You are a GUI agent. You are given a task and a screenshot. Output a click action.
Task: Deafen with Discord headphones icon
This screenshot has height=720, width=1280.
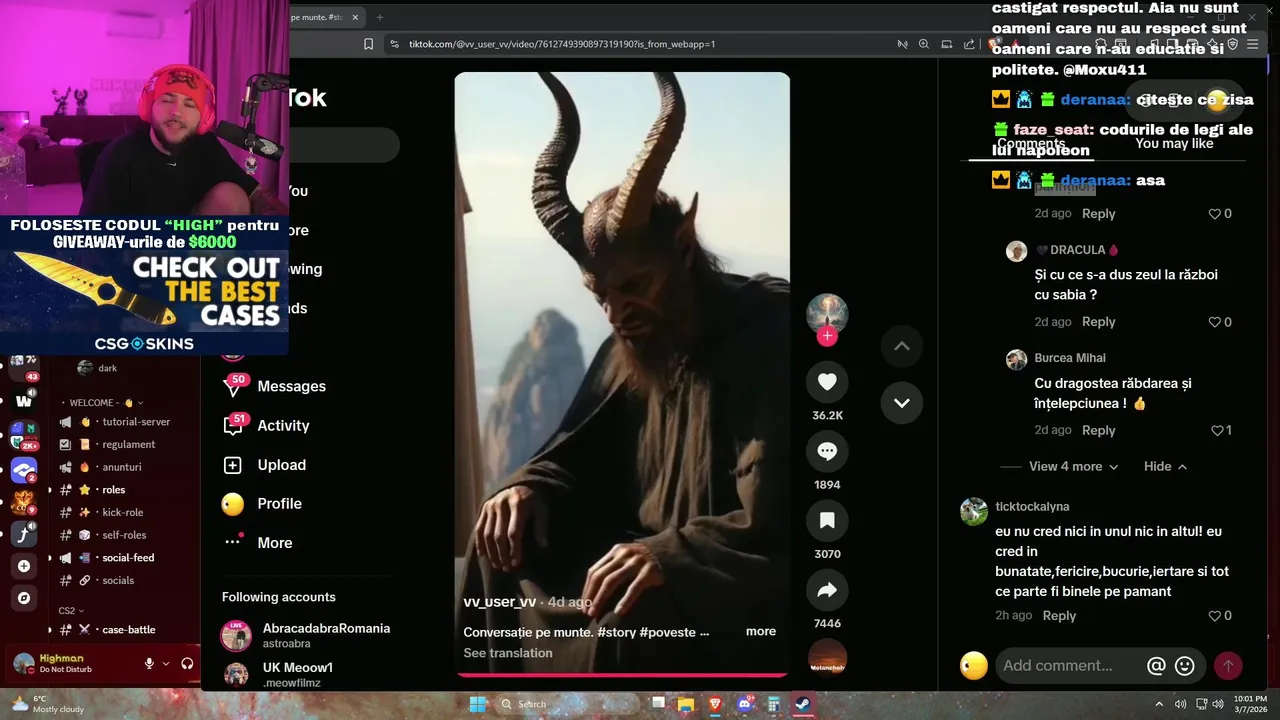pyautogui.click(x=187, y=663)
